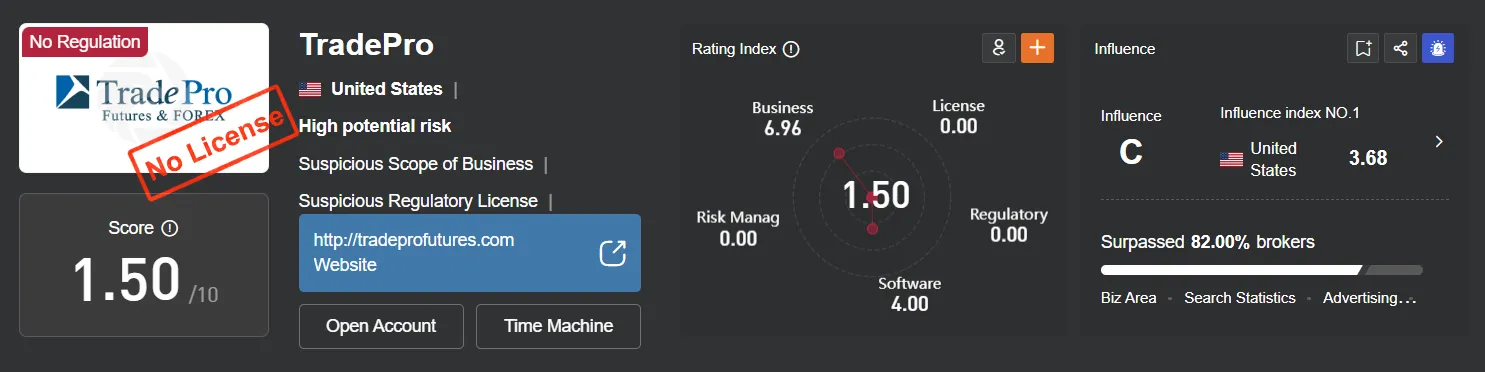The image size is (1485, 372).
Task: Click the License 0.00 rating label
Action: [x=958, y=116]
